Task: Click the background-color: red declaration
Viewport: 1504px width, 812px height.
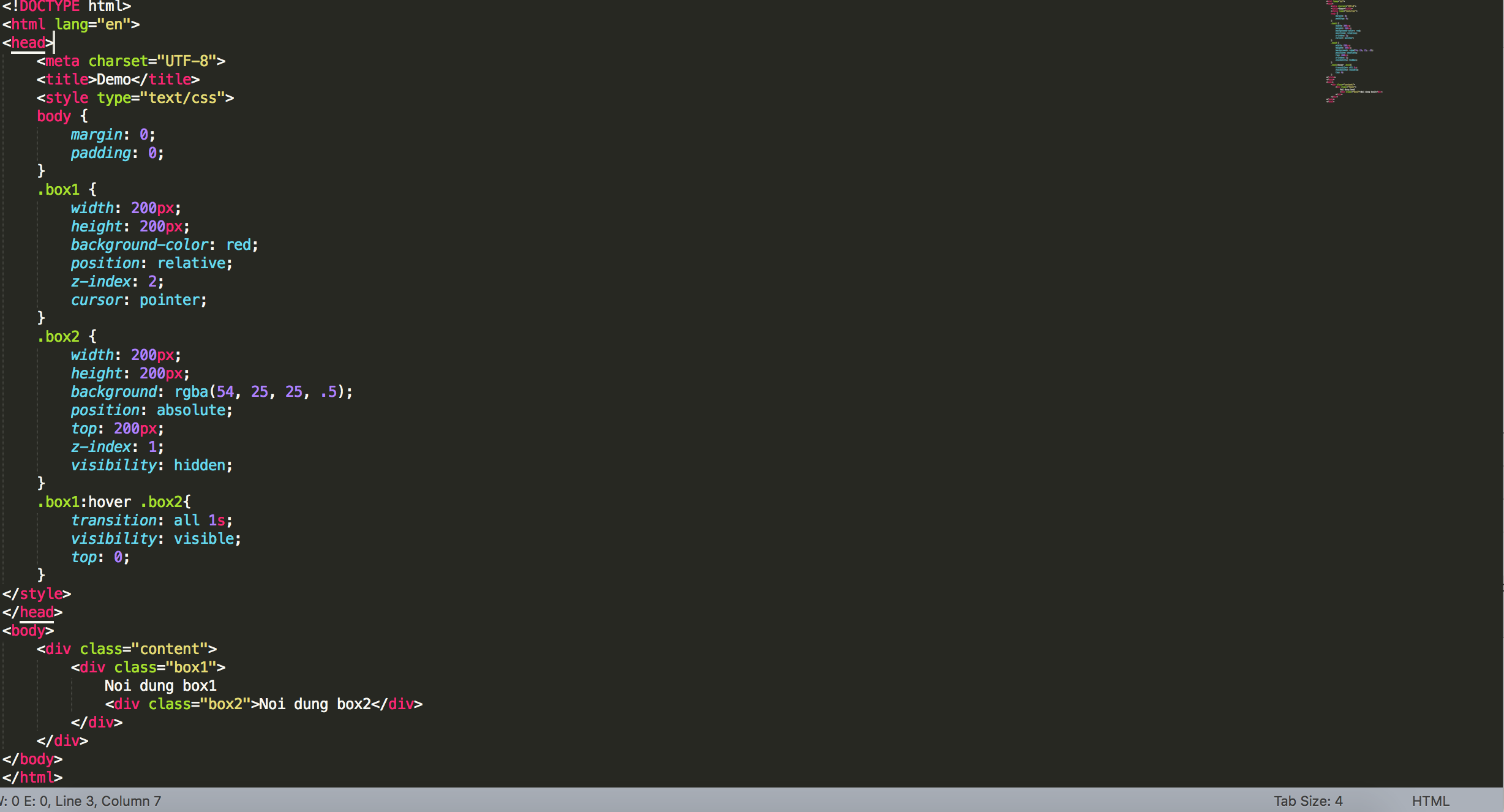Action: tap(164, 245)
